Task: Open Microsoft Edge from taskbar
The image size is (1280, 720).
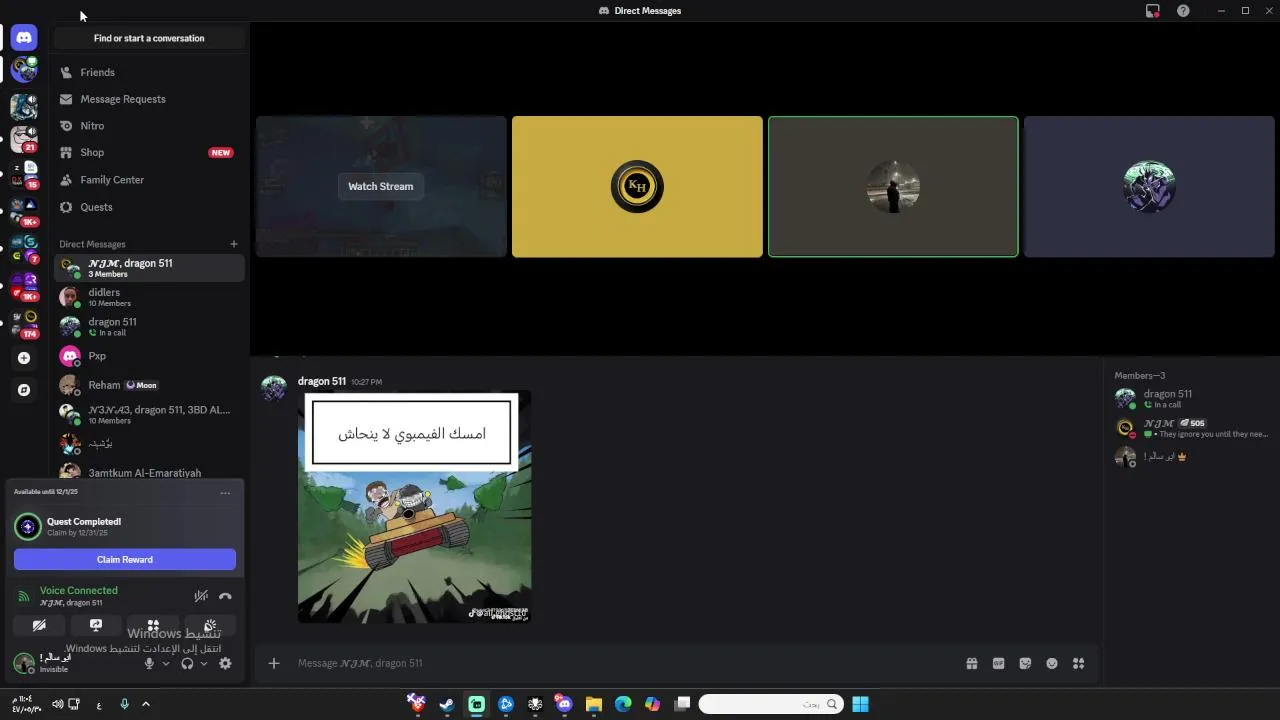Action: click(623, 704)
